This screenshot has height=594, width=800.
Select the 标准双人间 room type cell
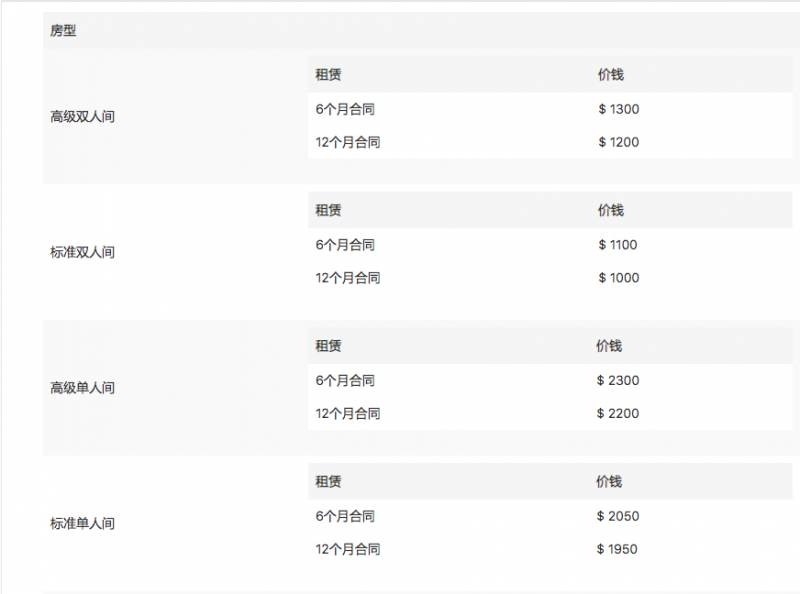82,253
